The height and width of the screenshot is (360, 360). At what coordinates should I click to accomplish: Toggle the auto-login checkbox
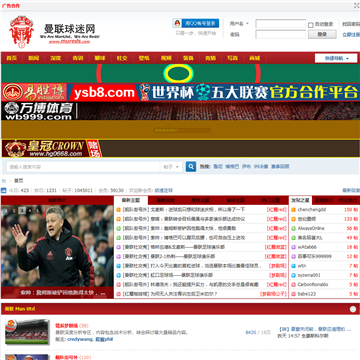coord(310,25)
